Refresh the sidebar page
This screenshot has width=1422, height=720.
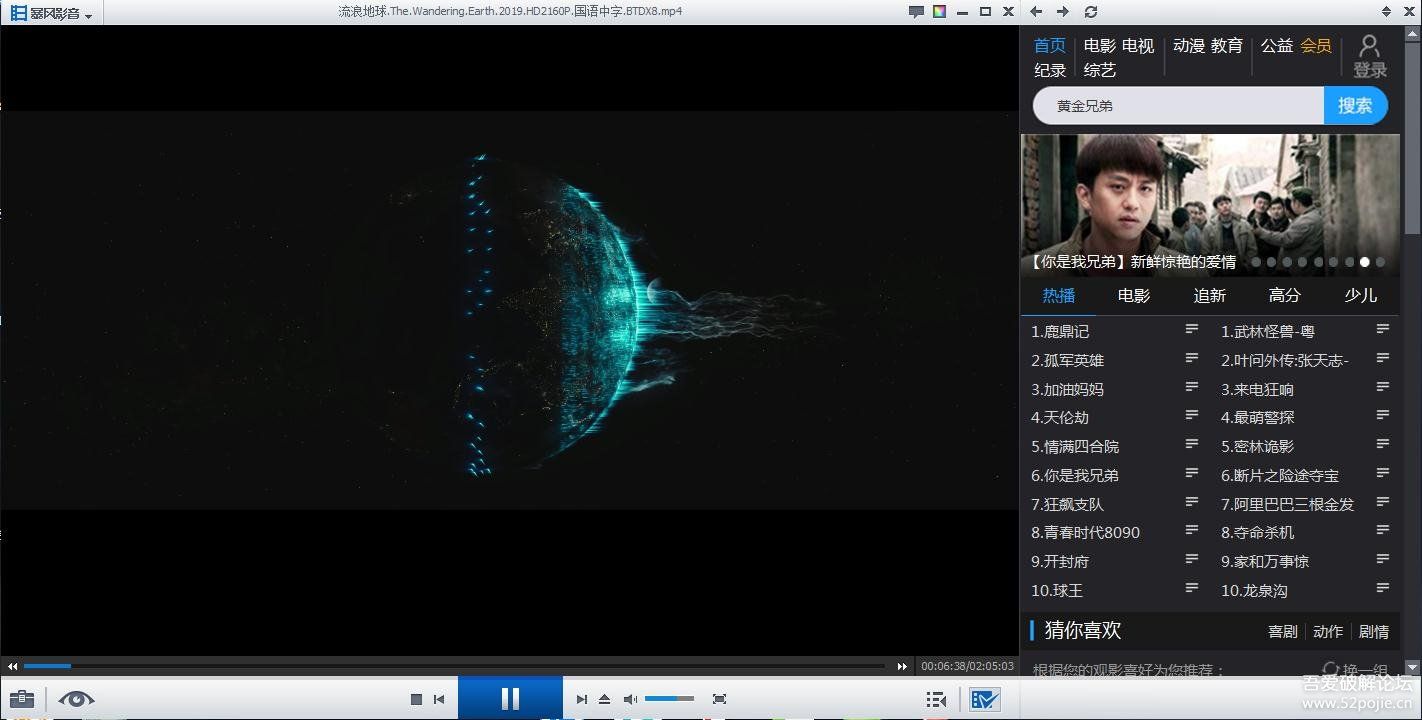click(1091, 12)
